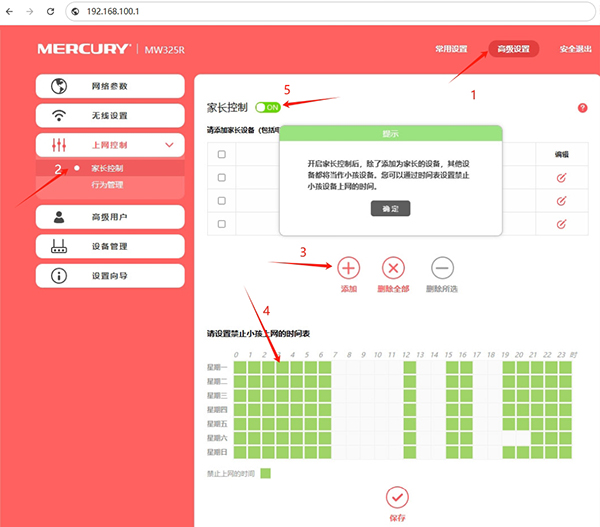Toggle the 家长控制 ON switch
This screenshot has width=600, height=527.
pos(267,107)
